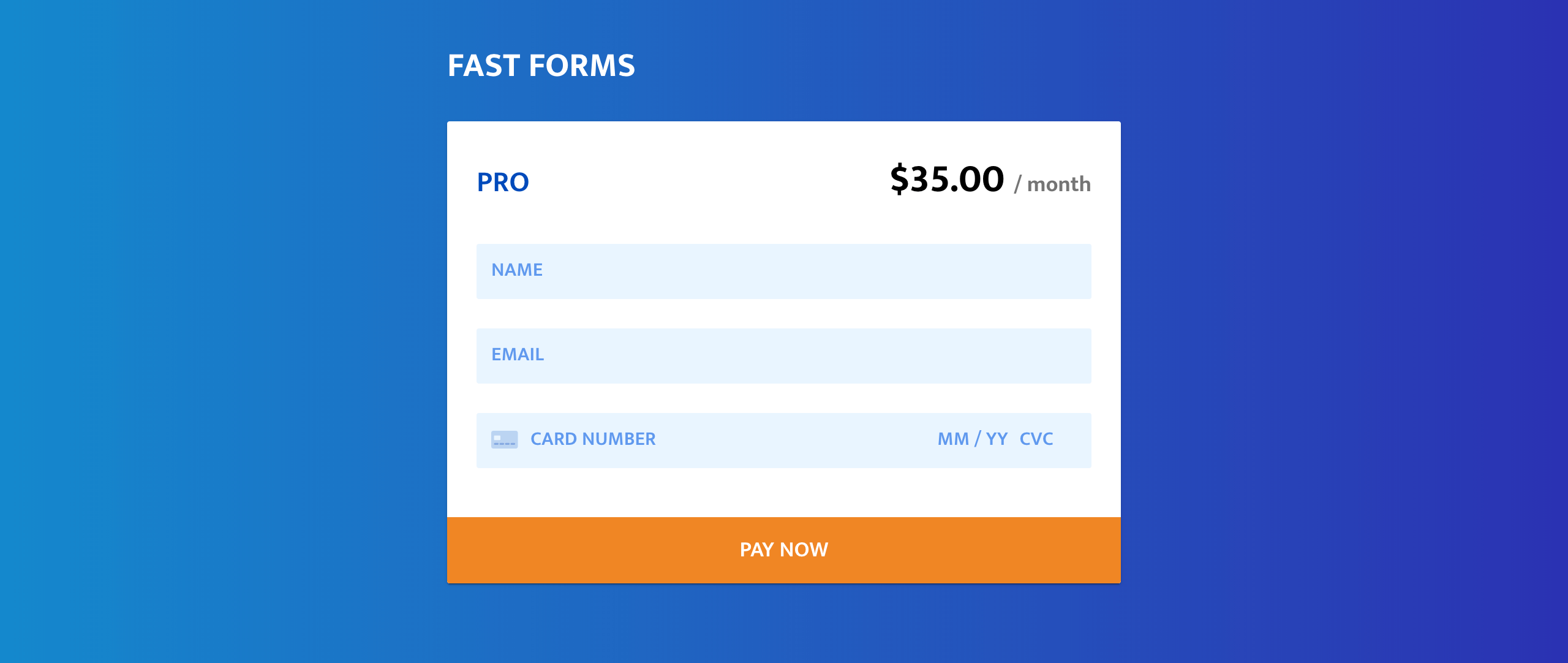Click the credit card icon in payment field
This screenshot has height=663, width=1568.
(505, 439)
